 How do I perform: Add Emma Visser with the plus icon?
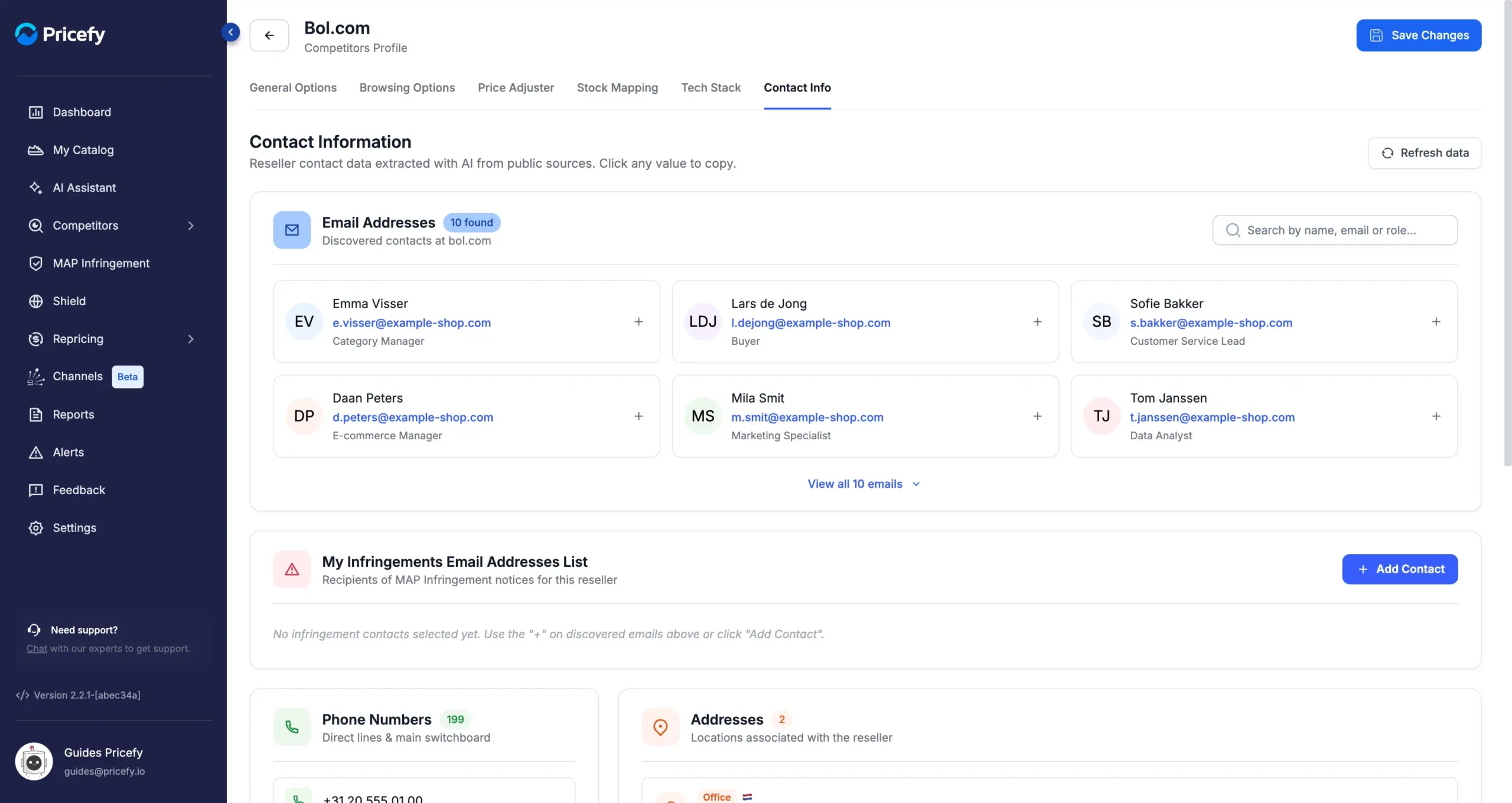click(638, 322)
